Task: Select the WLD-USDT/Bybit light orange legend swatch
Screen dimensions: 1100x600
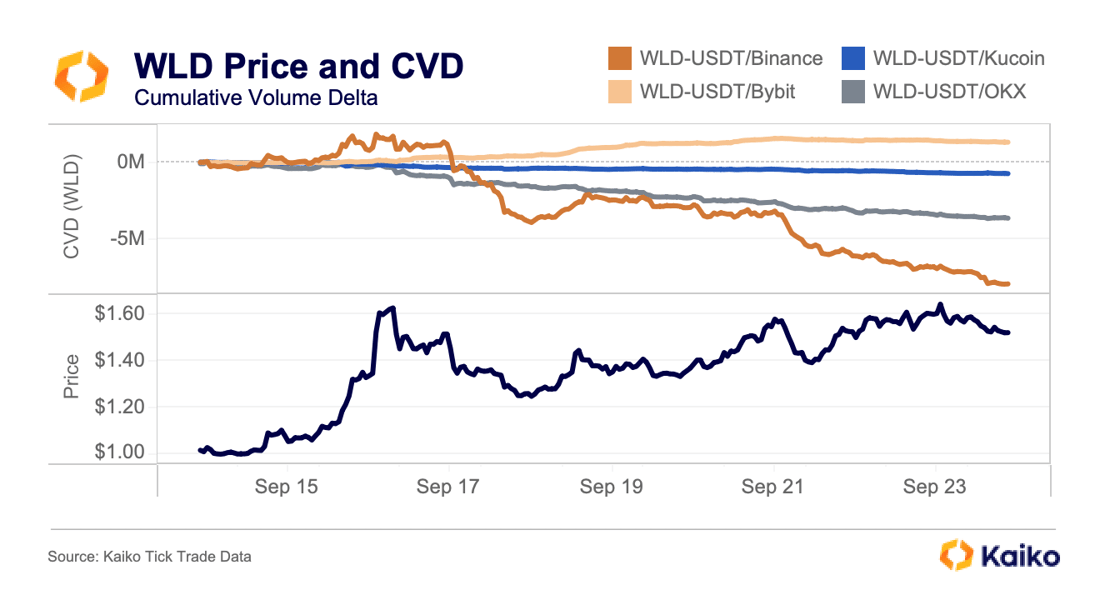Action: click(x=620, y=92)
